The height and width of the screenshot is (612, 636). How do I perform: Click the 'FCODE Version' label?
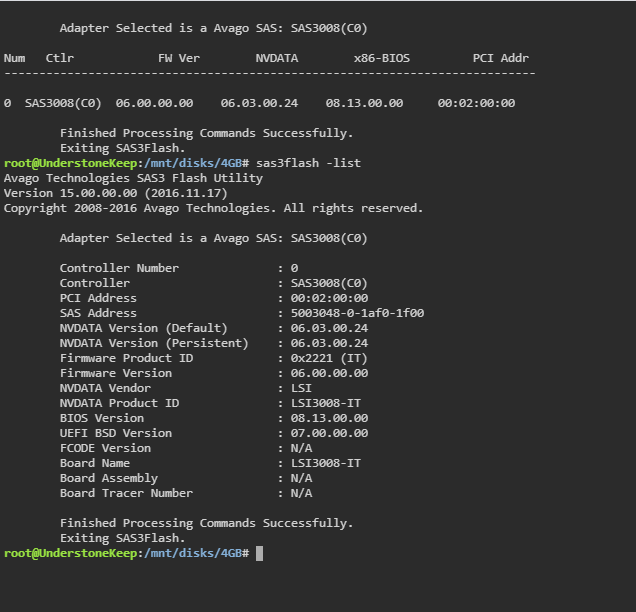tap(105, 448)
